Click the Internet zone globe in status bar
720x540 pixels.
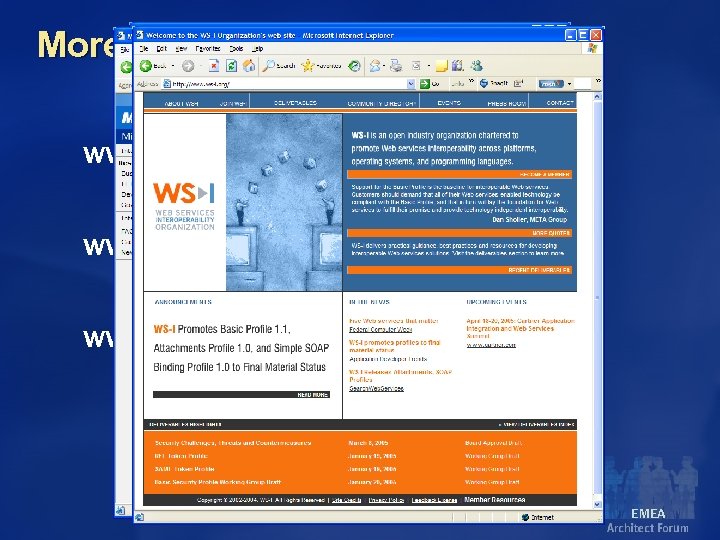pos(525,518)
